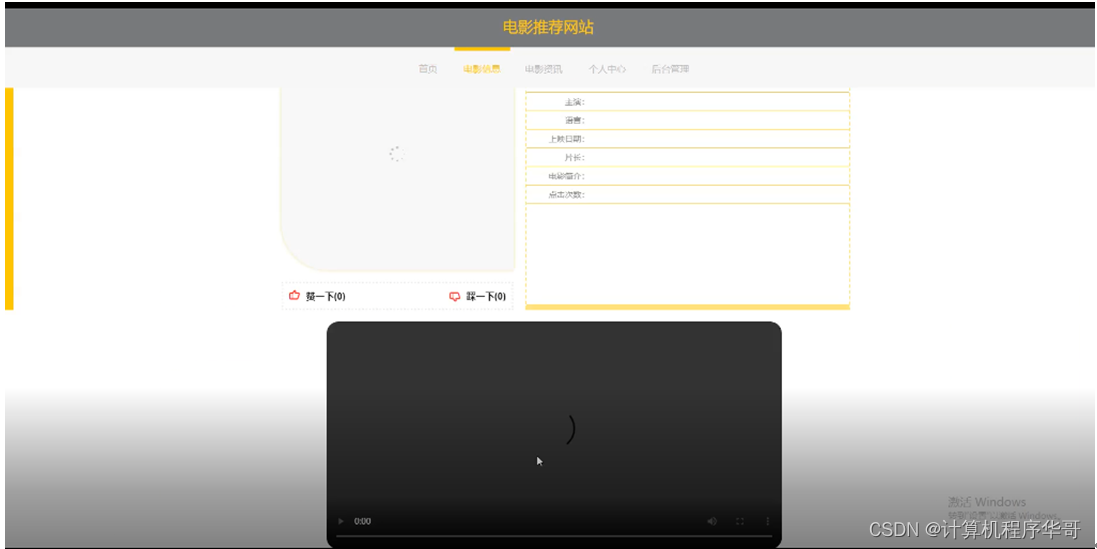This screenshot has height=549, width=1097.
Task: Open the 个人中心 tab
Action: pyautogui.click(x=607, y=69)
